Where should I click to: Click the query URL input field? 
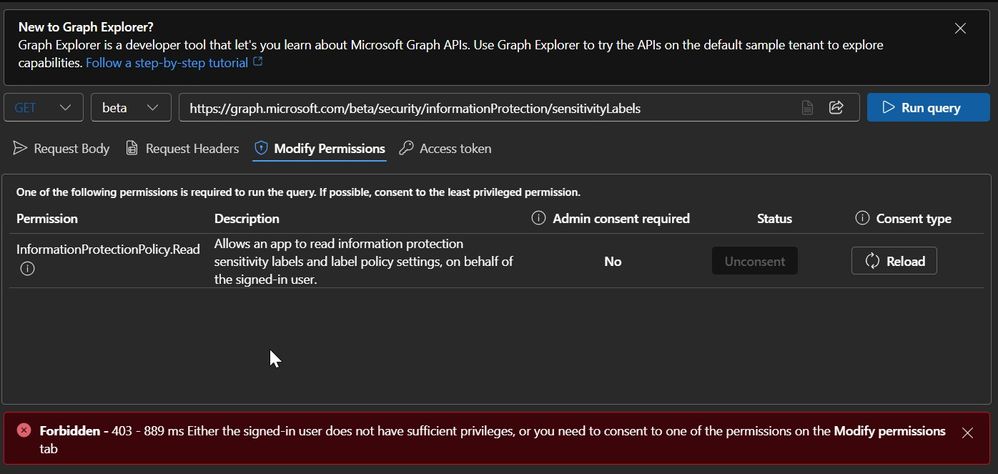point(480,108)
